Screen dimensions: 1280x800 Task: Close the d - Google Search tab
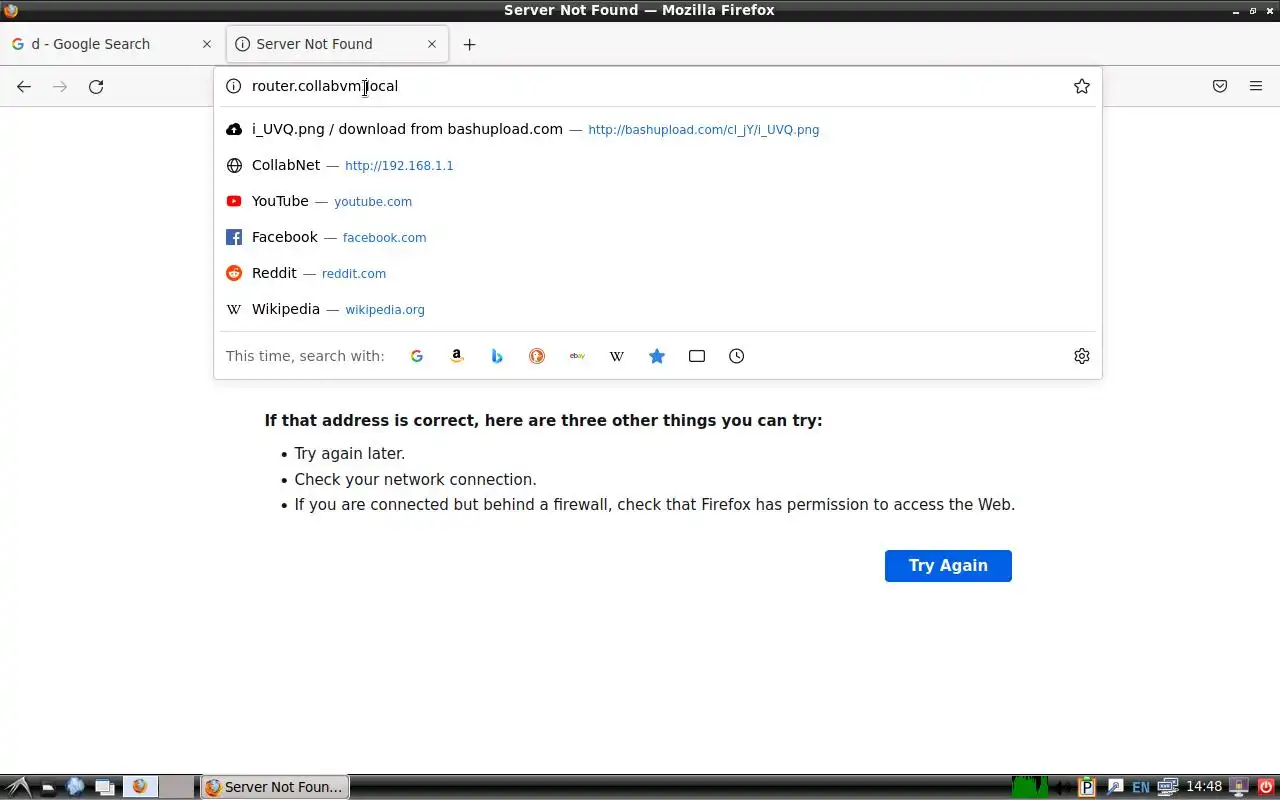(207, 44)
